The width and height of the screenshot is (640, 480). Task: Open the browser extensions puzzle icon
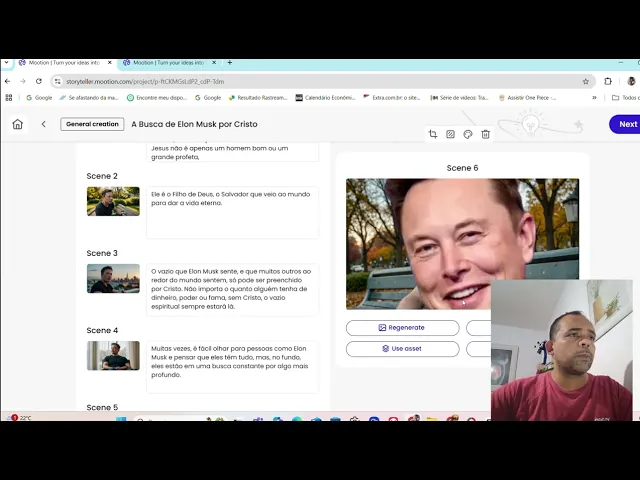(x=608, y=81)
